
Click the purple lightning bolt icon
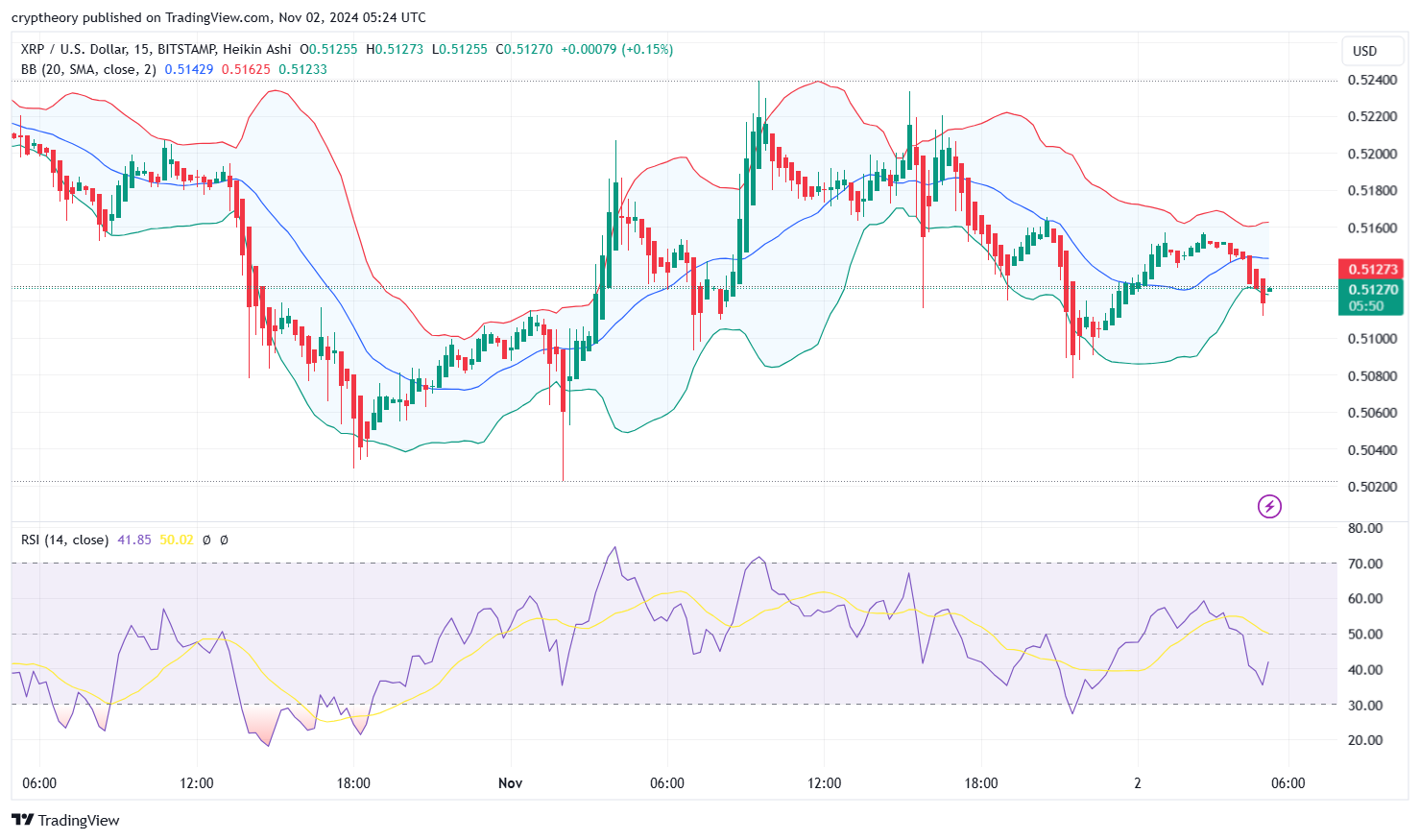coord(1269,506)
